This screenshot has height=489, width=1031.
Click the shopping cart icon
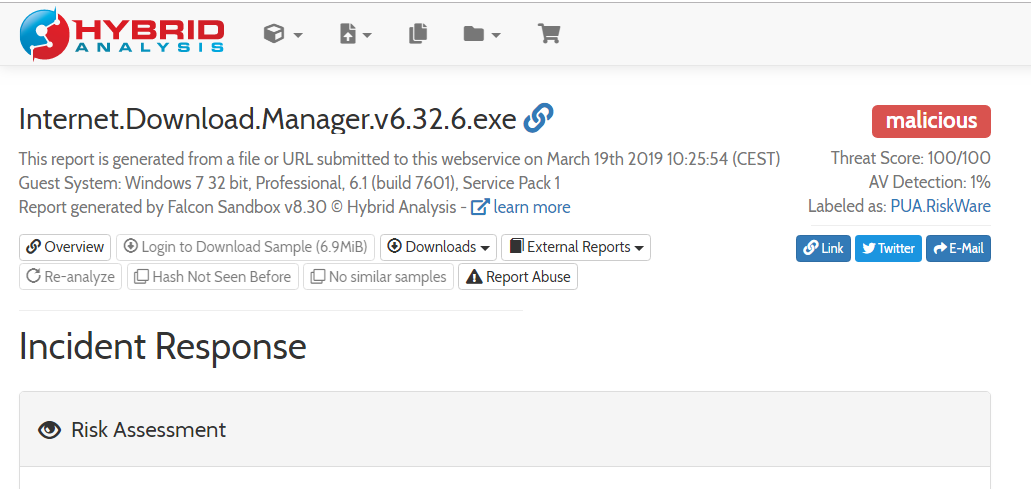549,34
